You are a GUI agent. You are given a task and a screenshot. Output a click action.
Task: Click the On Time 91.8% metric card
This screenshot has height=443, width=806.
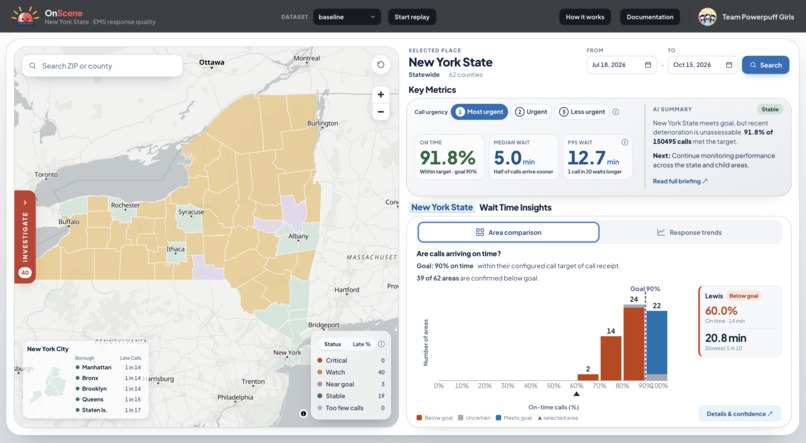pos(449,157)
